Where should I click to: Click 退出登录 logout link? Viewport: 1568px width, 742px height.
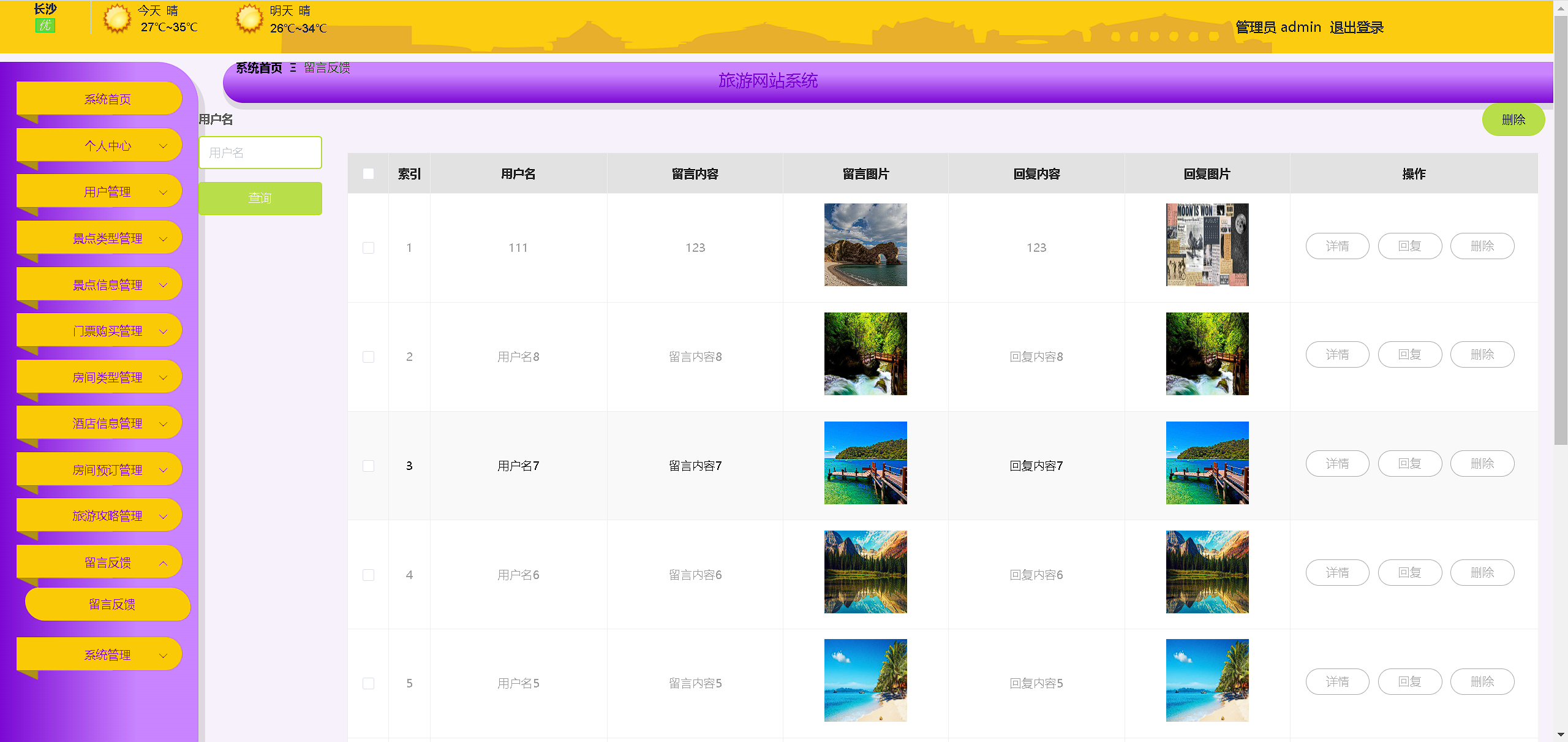(x=1356, y=28)
